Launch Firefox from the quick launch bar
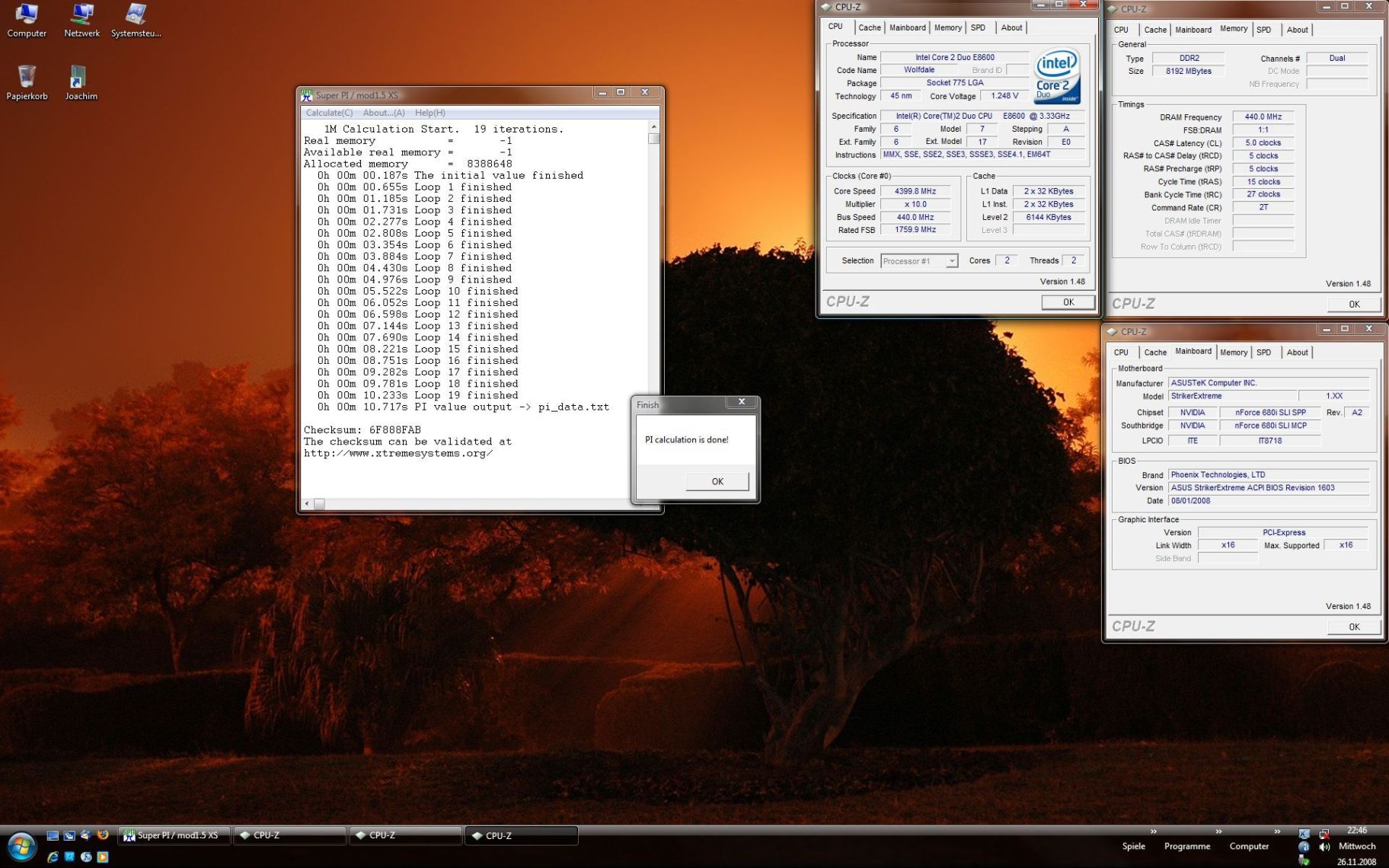Image resolution: width=1389 pixels, height=868 pixels. tap(103, 834)
